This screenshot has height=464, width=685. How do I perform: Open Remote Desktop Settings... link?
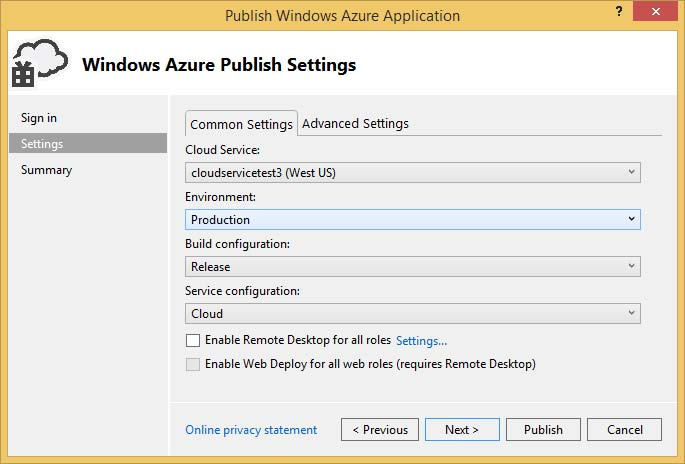tap(421, 341)
